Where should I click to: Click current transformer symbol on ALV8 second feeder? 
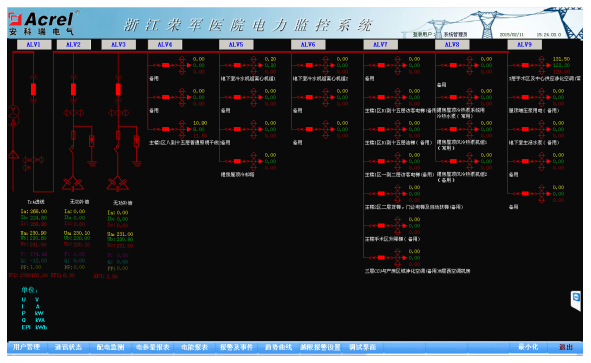pyautogui.click(x=470, y=97)
